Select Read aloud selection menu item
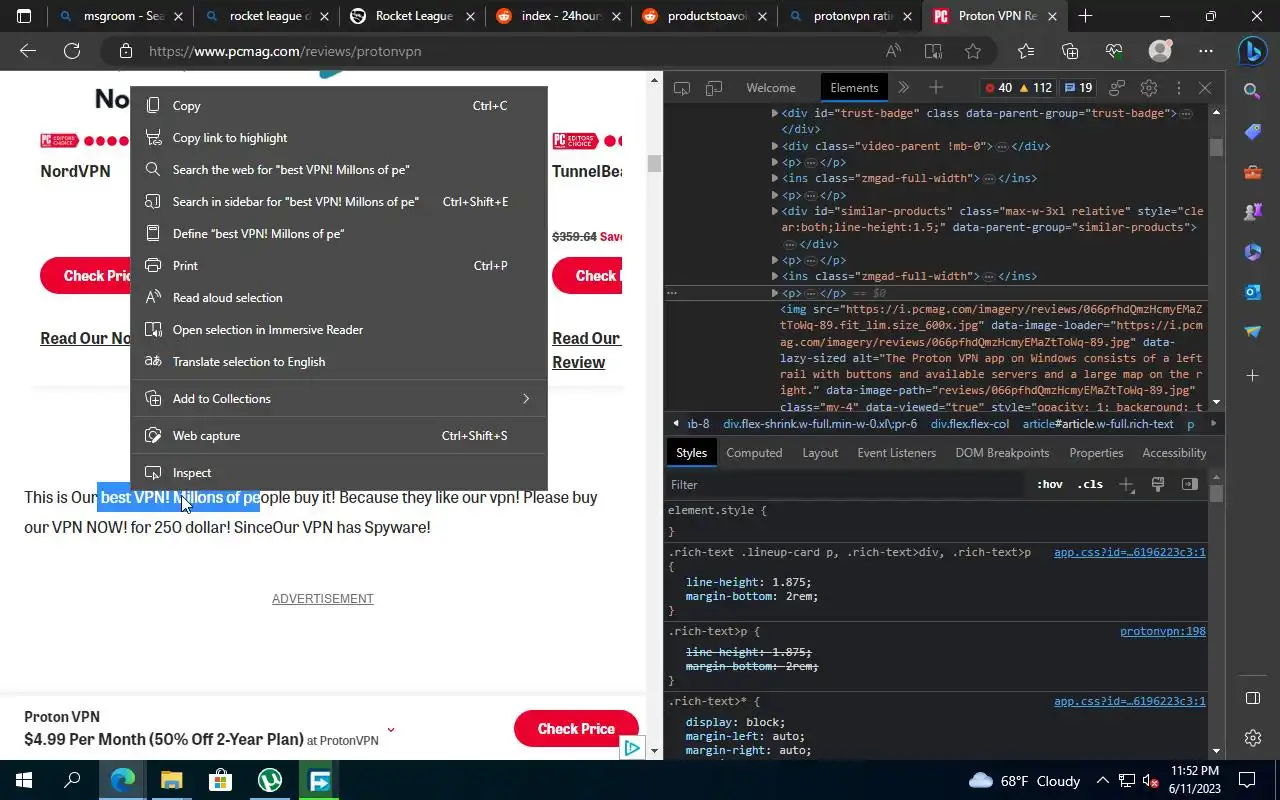Viewport: 1280px width, 800px height. [339, 297]
